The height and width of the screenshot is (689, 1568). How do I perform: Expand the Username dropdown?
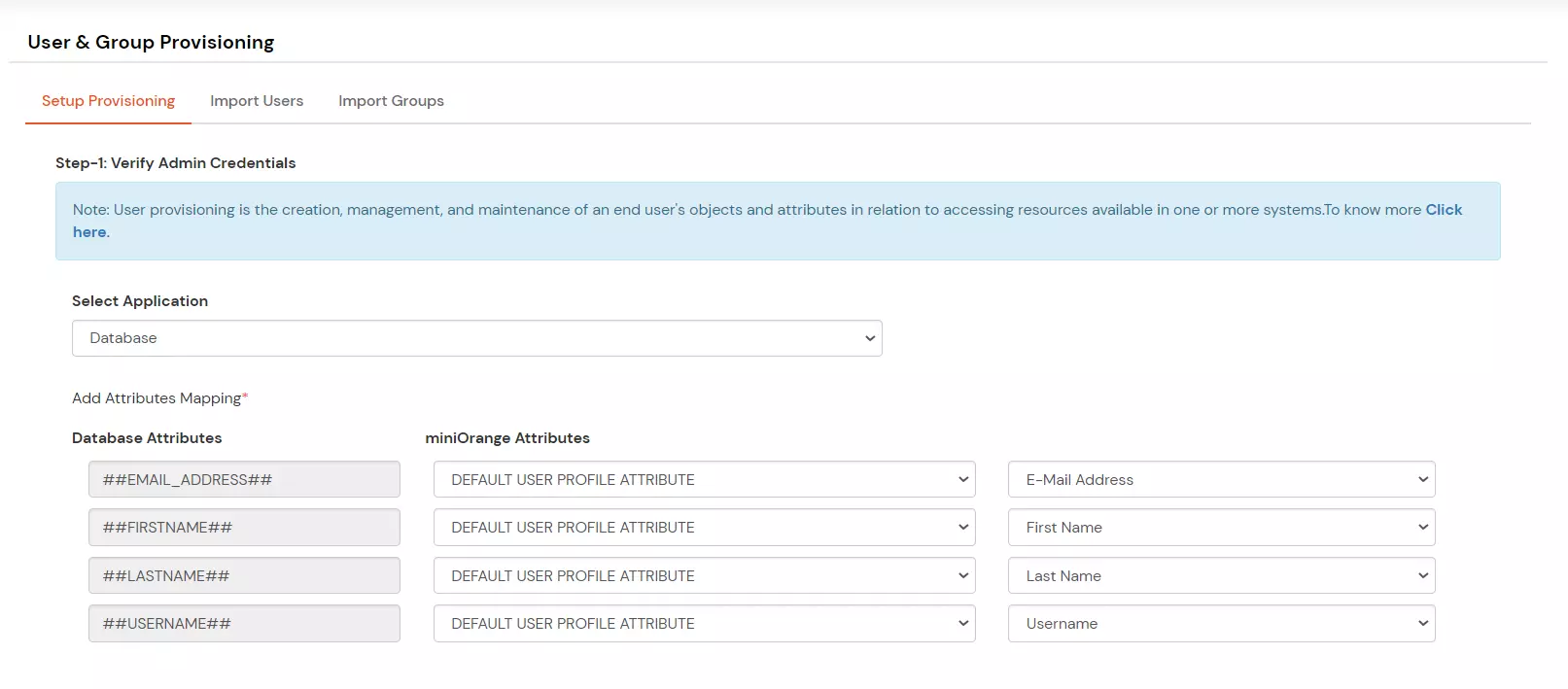[x=1221, y=623]
